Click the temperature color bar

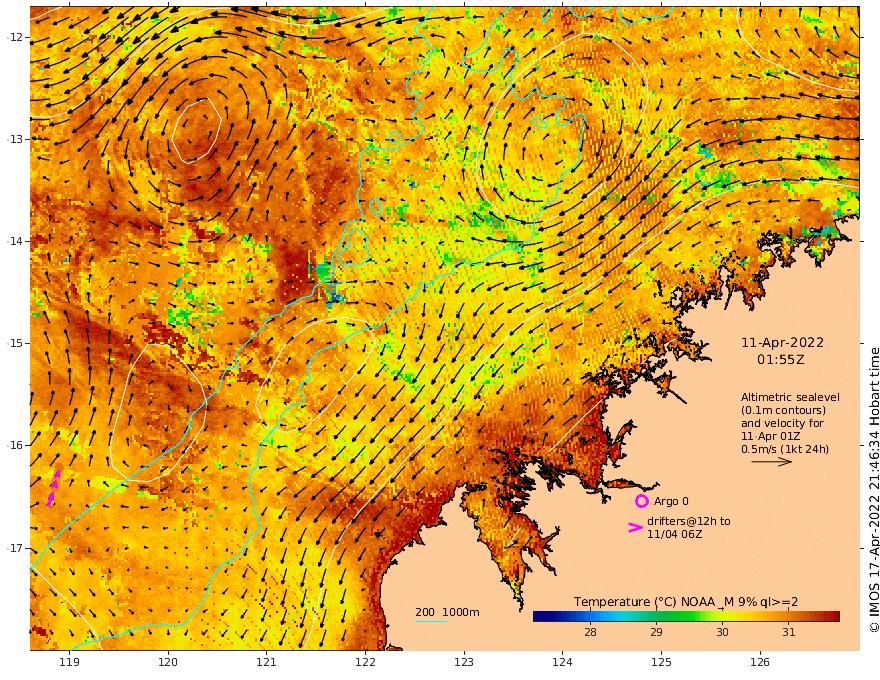pos(686,617)
